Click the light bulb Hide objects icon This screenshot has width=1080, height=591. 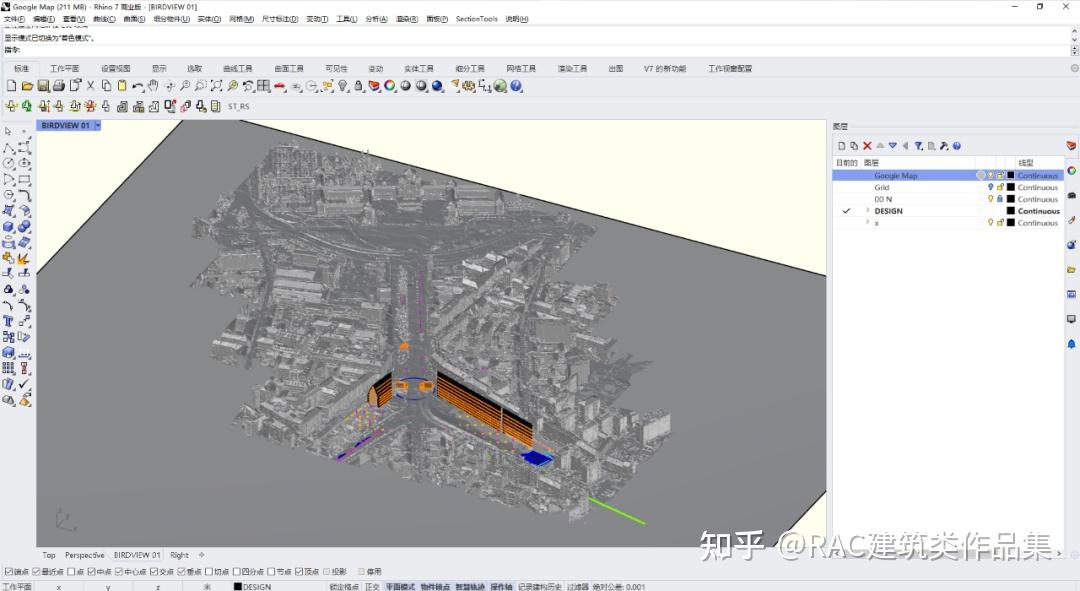[x=343, y=86]
